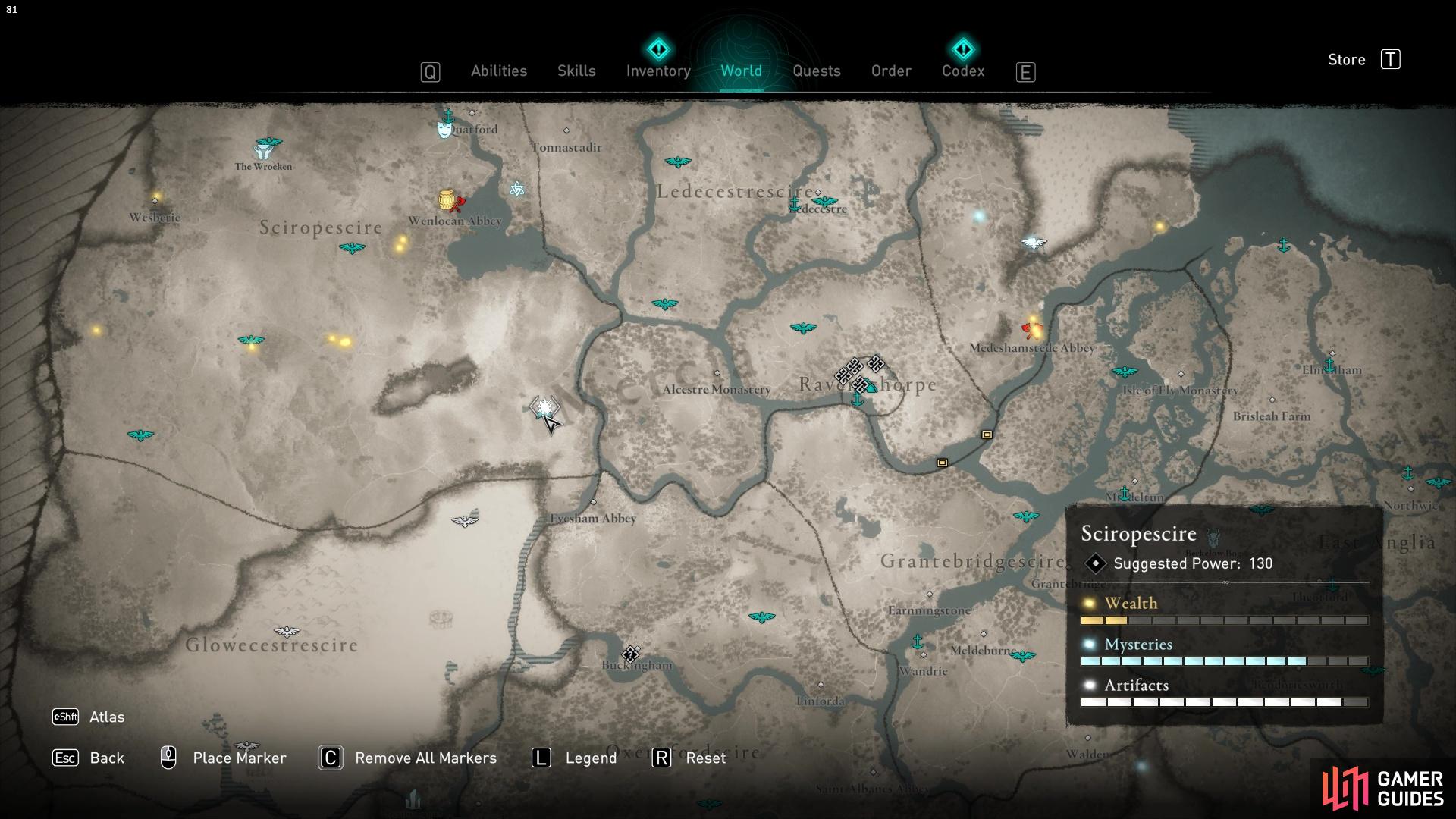Click the Shift key Atlas icon
The width and height of the screenshot is (1456, 819).
[x=65, y=717]
